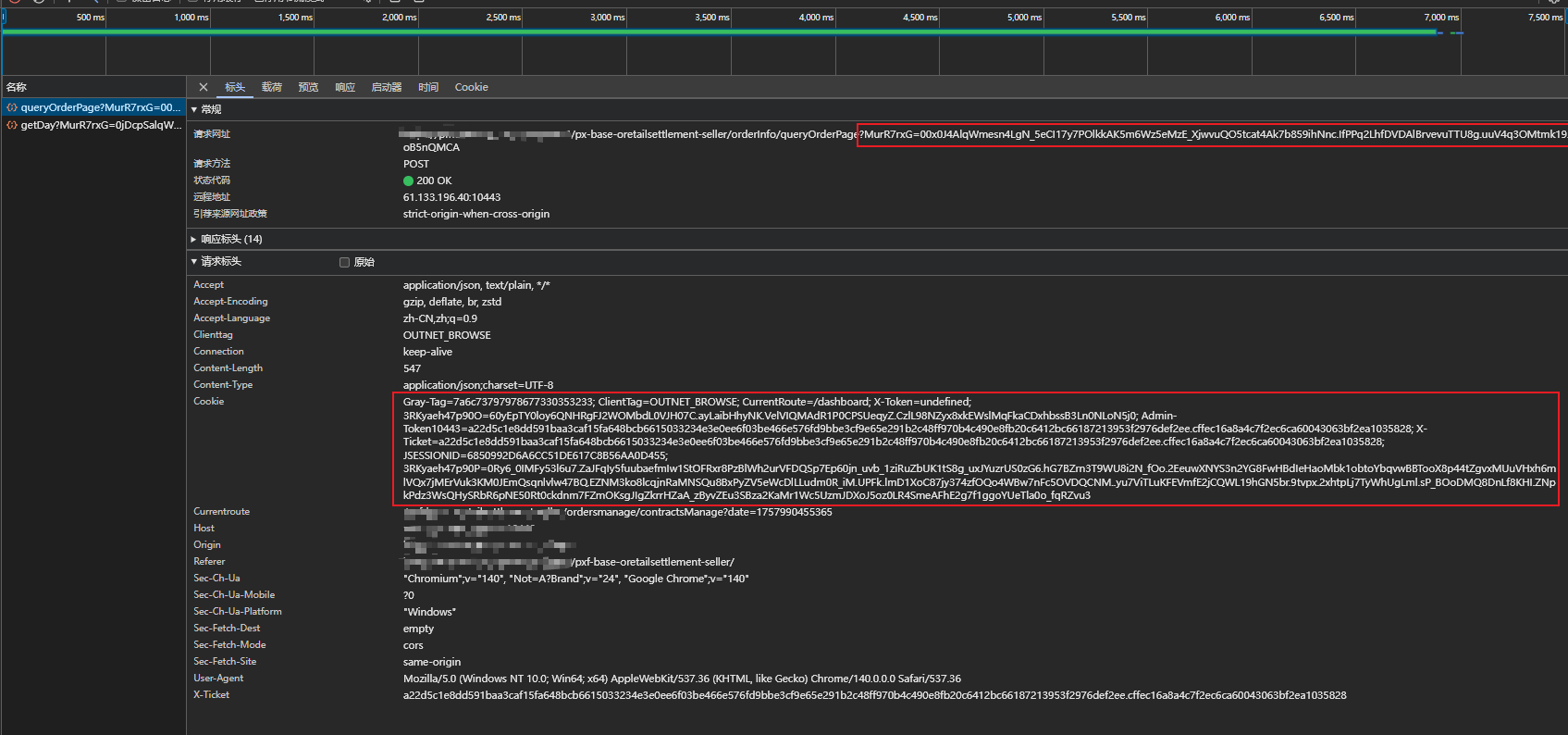The height and width of the screenshot is (735, 1568).
Task: Click the User-Agent Mozilla/5.0 value
Action: [x=682, y=679]
